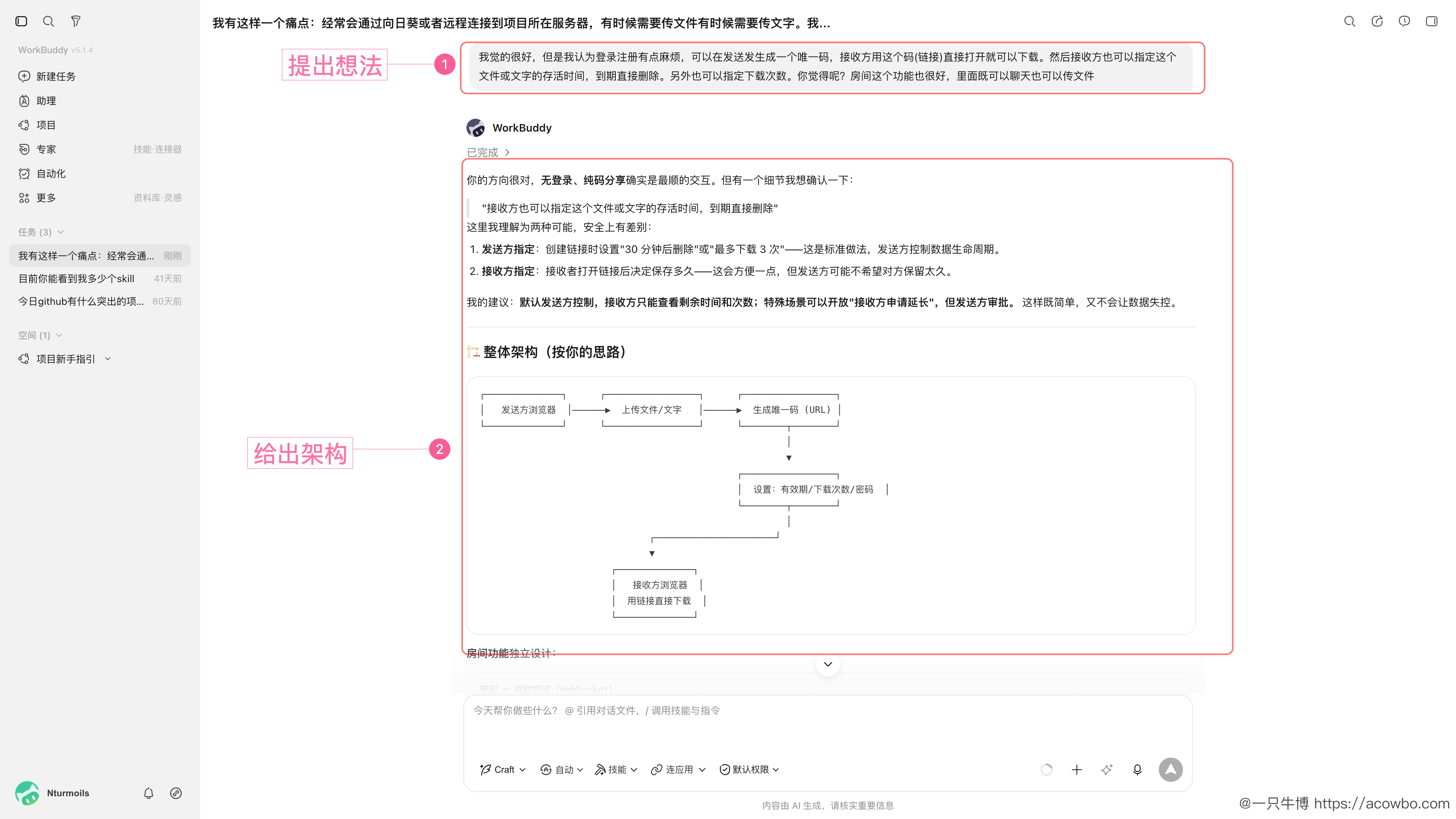Select task 我有这样一个痛点

click(100, 256)
